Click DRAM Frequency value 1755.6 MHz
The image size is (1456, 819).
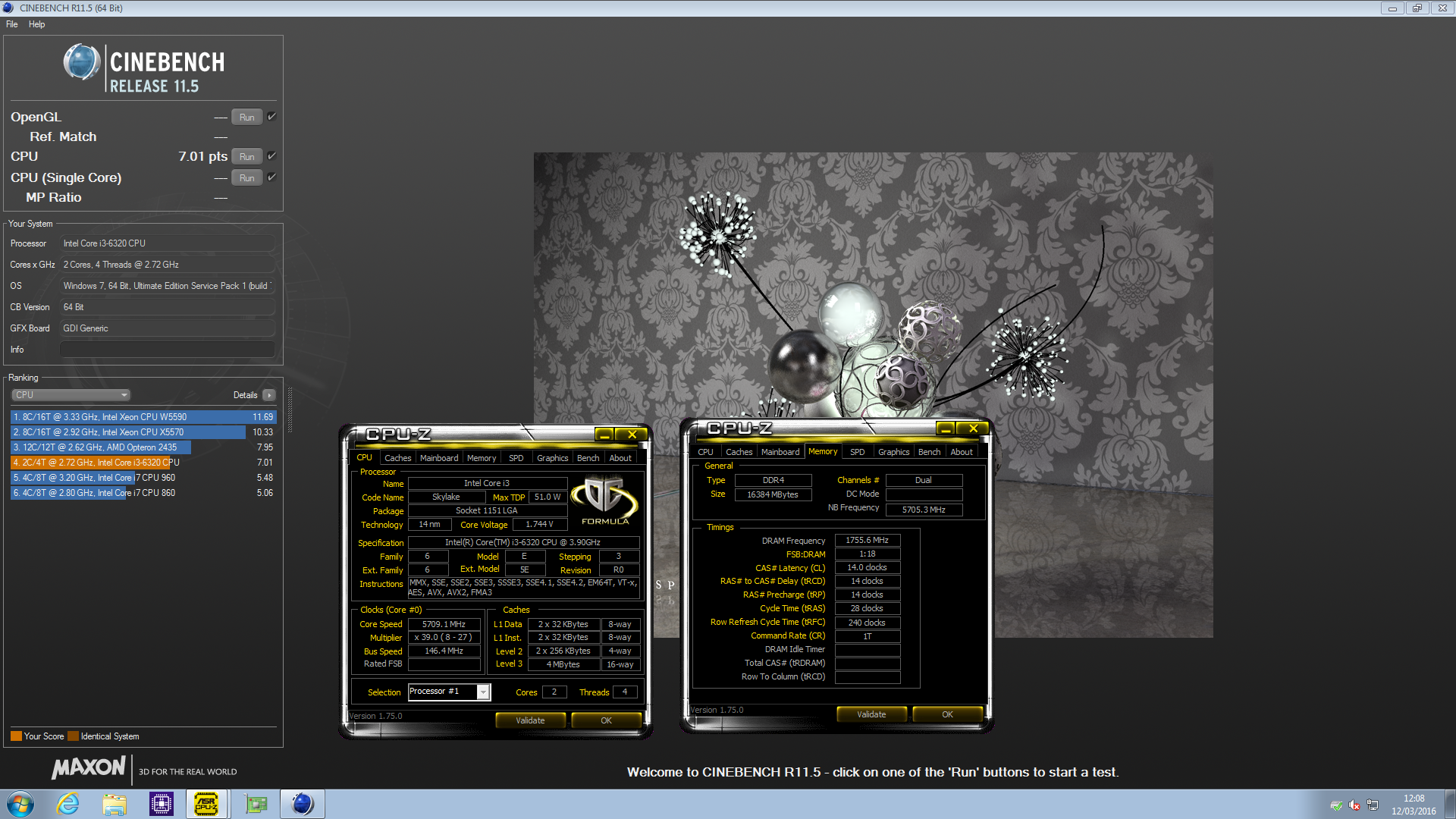click(x=867, y=541)
